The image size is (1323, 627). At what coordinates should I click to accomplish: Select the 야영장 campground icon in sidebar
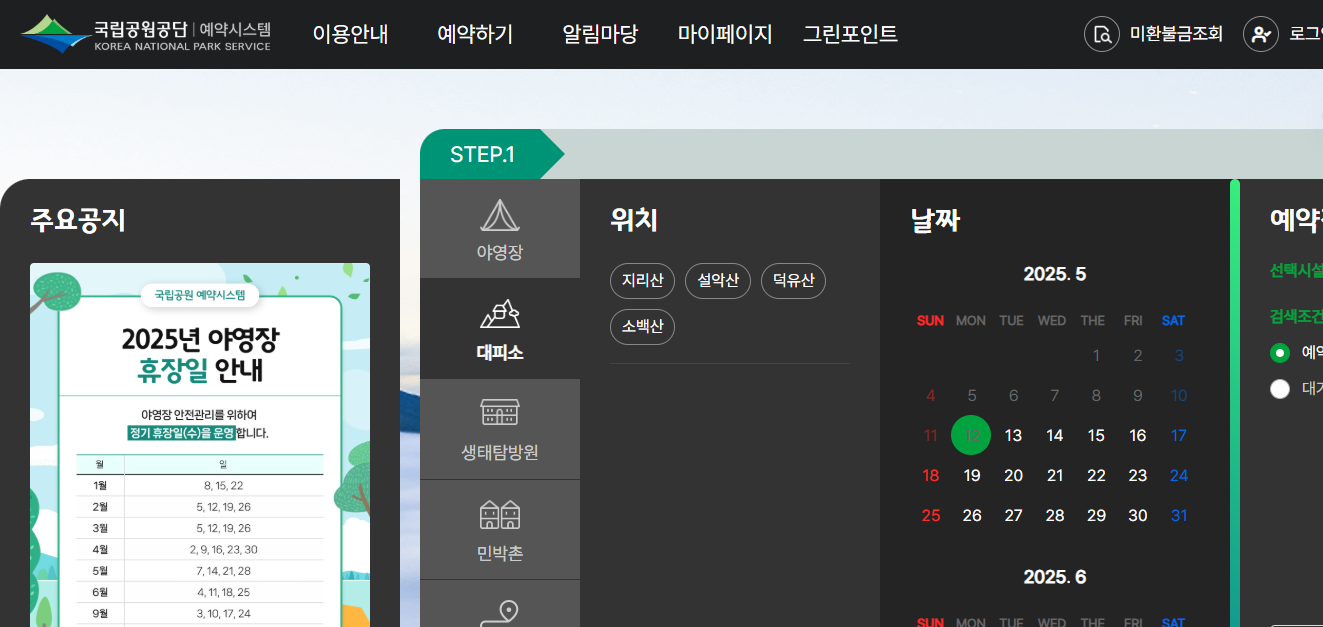coord(500,228)
